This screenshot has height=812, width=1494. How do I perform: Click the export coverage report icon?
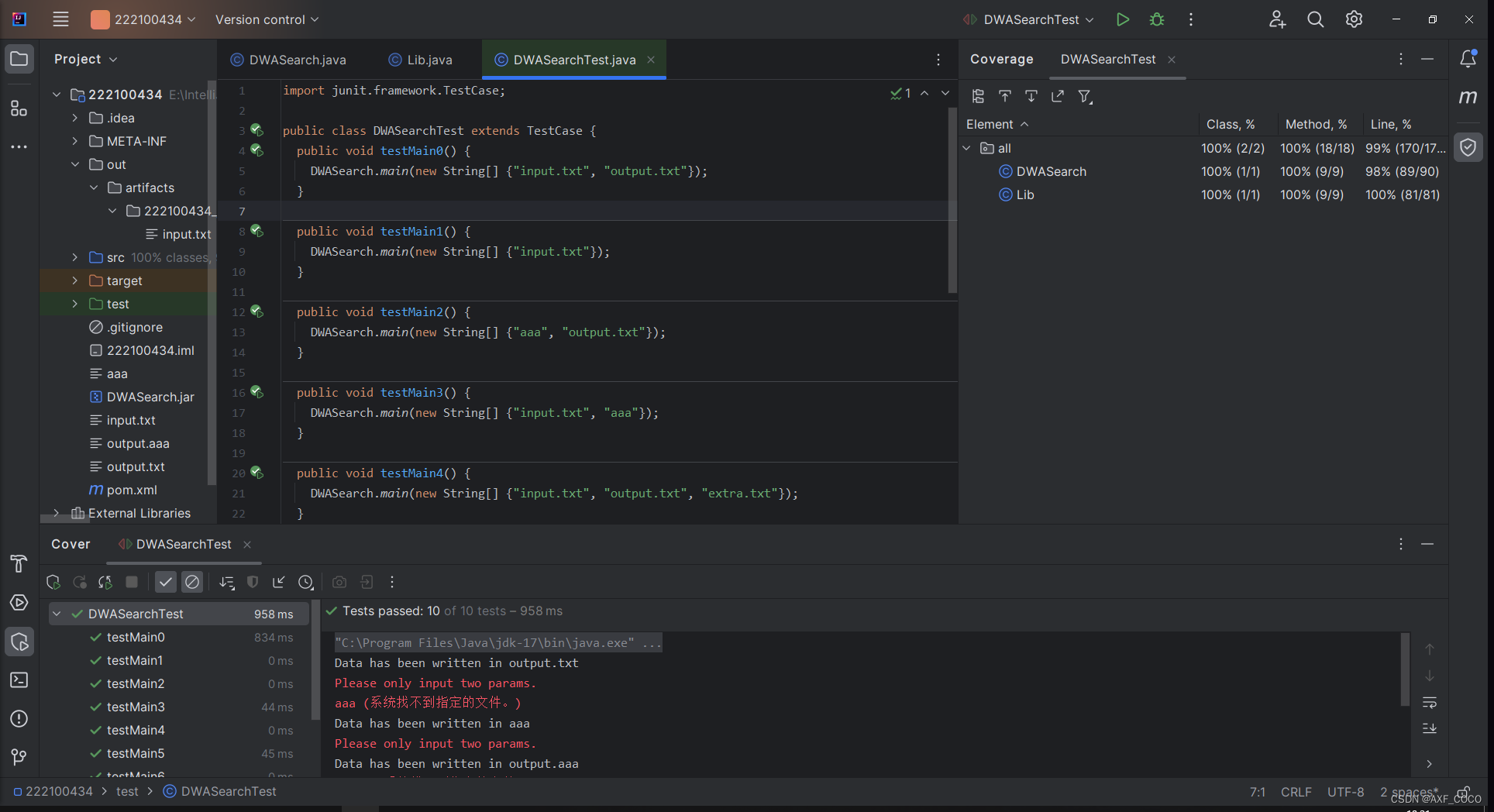[x=1057, y=96]
